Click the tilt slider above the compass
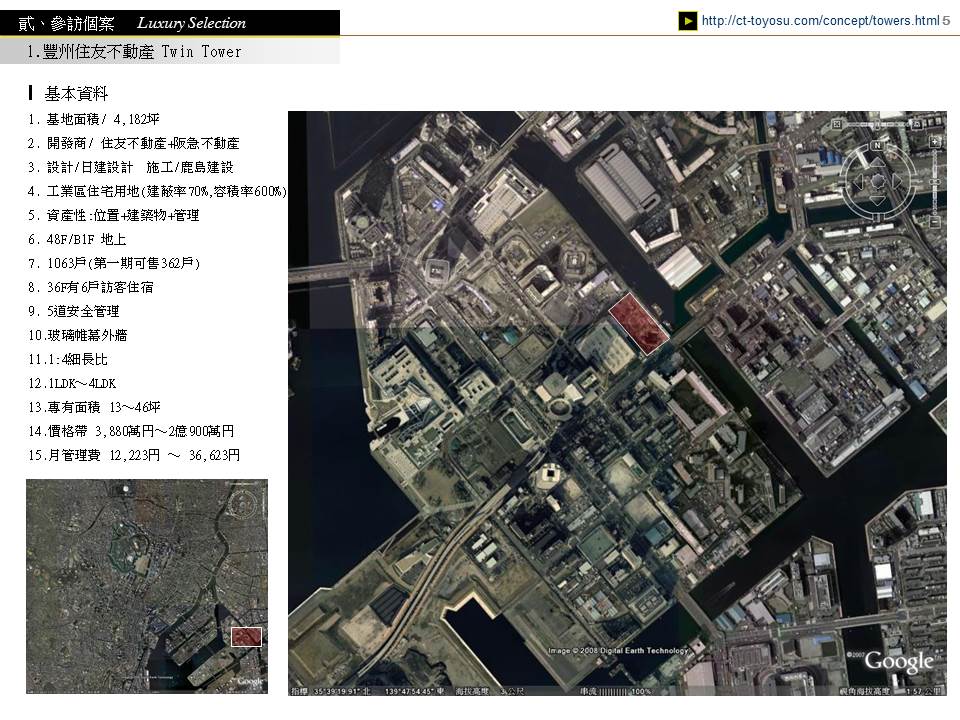The image size is (960, 720). [877, 124]
